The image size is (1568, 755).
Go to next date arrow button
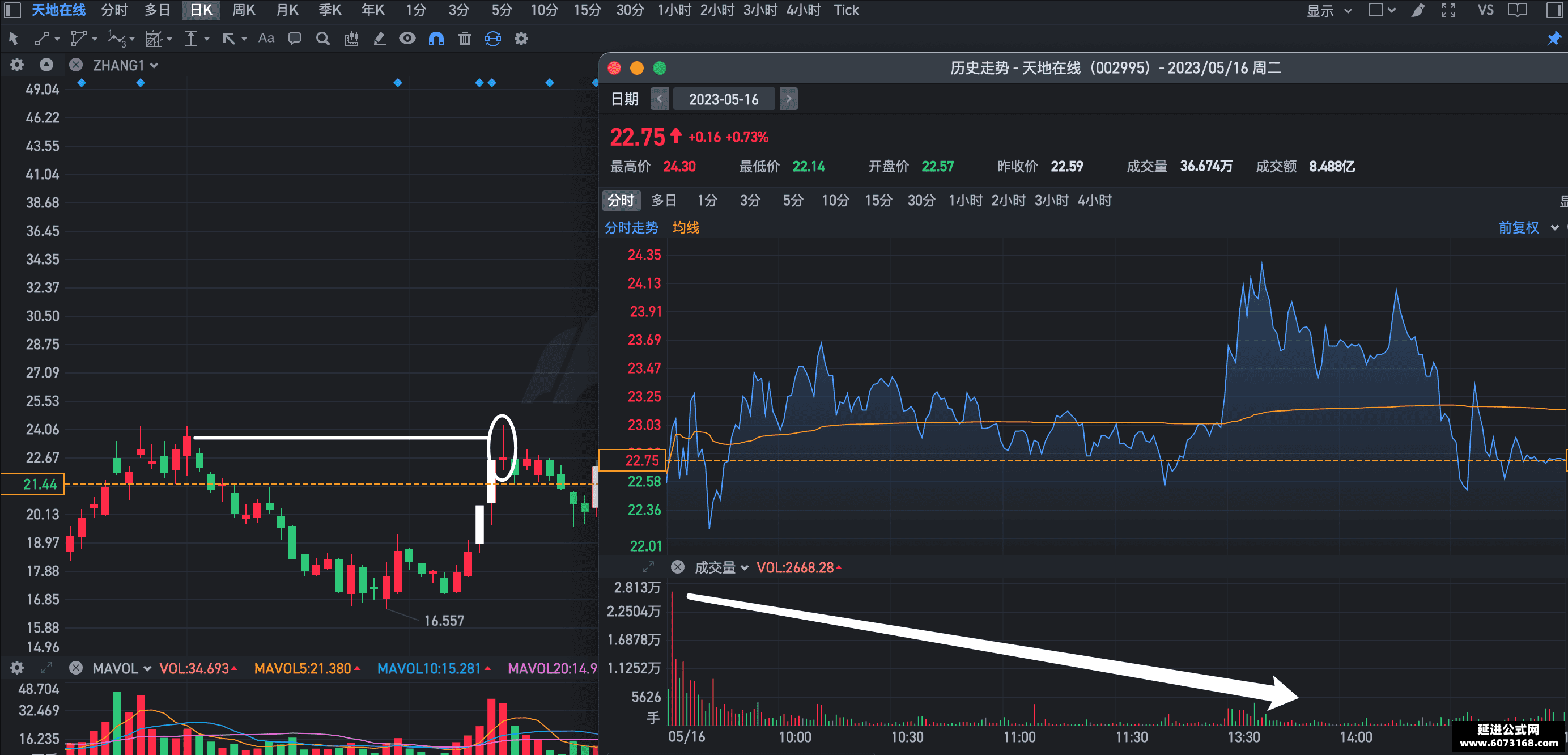click(x=788, y=99)
